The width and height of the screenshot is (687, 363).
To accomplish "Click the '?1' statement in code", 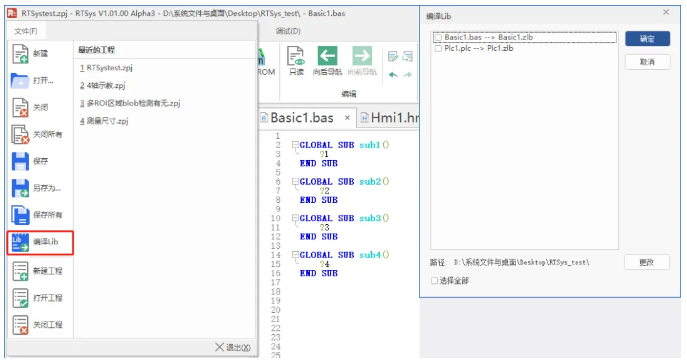I will (324, 154).
